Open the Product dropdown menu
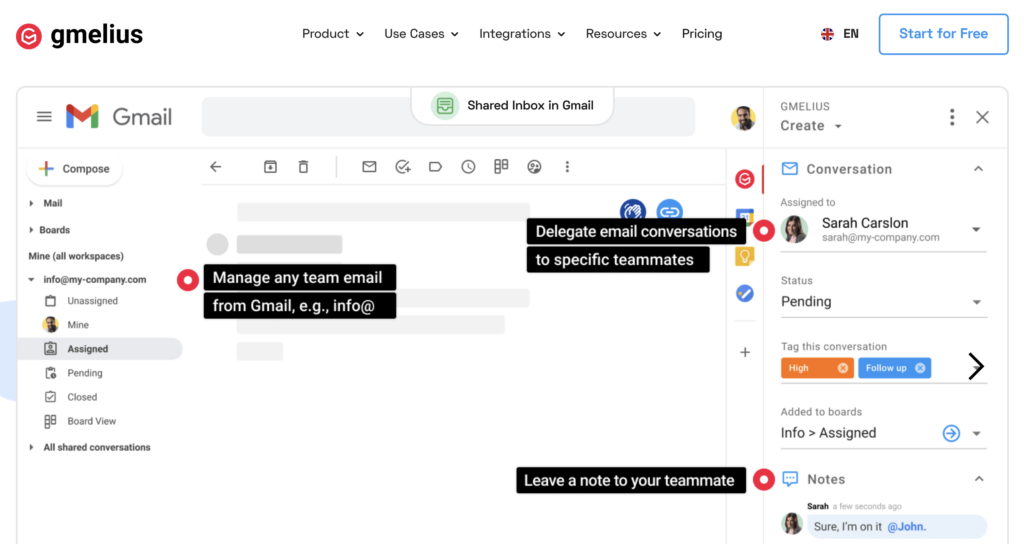 332,34
